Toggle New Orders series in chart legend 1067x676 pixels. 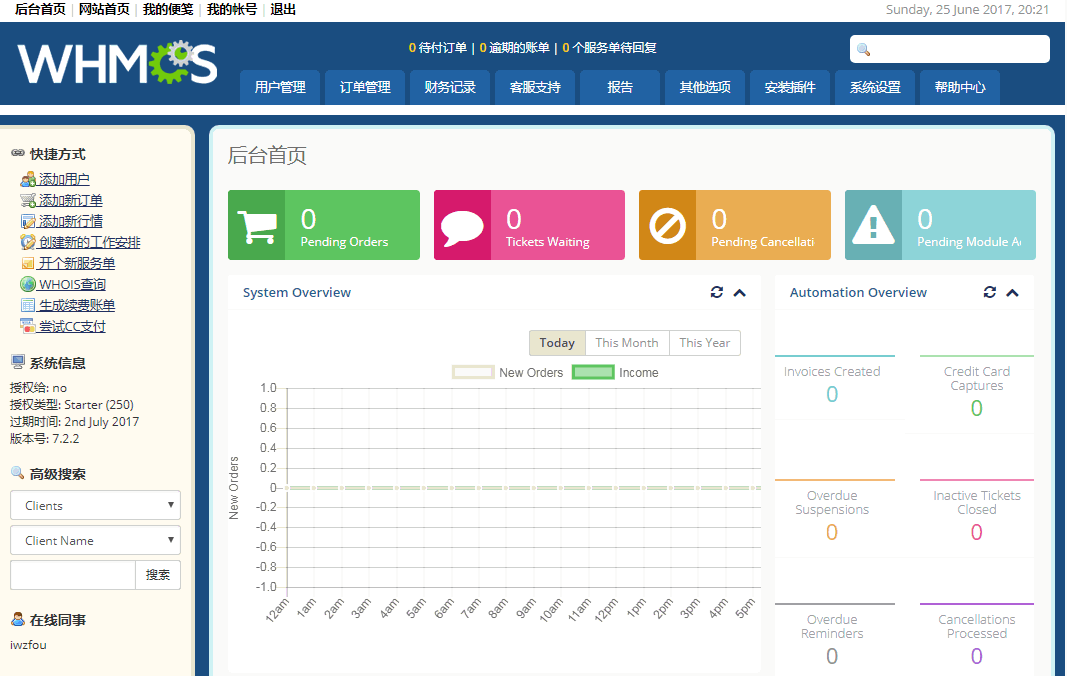[x=473, y=373]
